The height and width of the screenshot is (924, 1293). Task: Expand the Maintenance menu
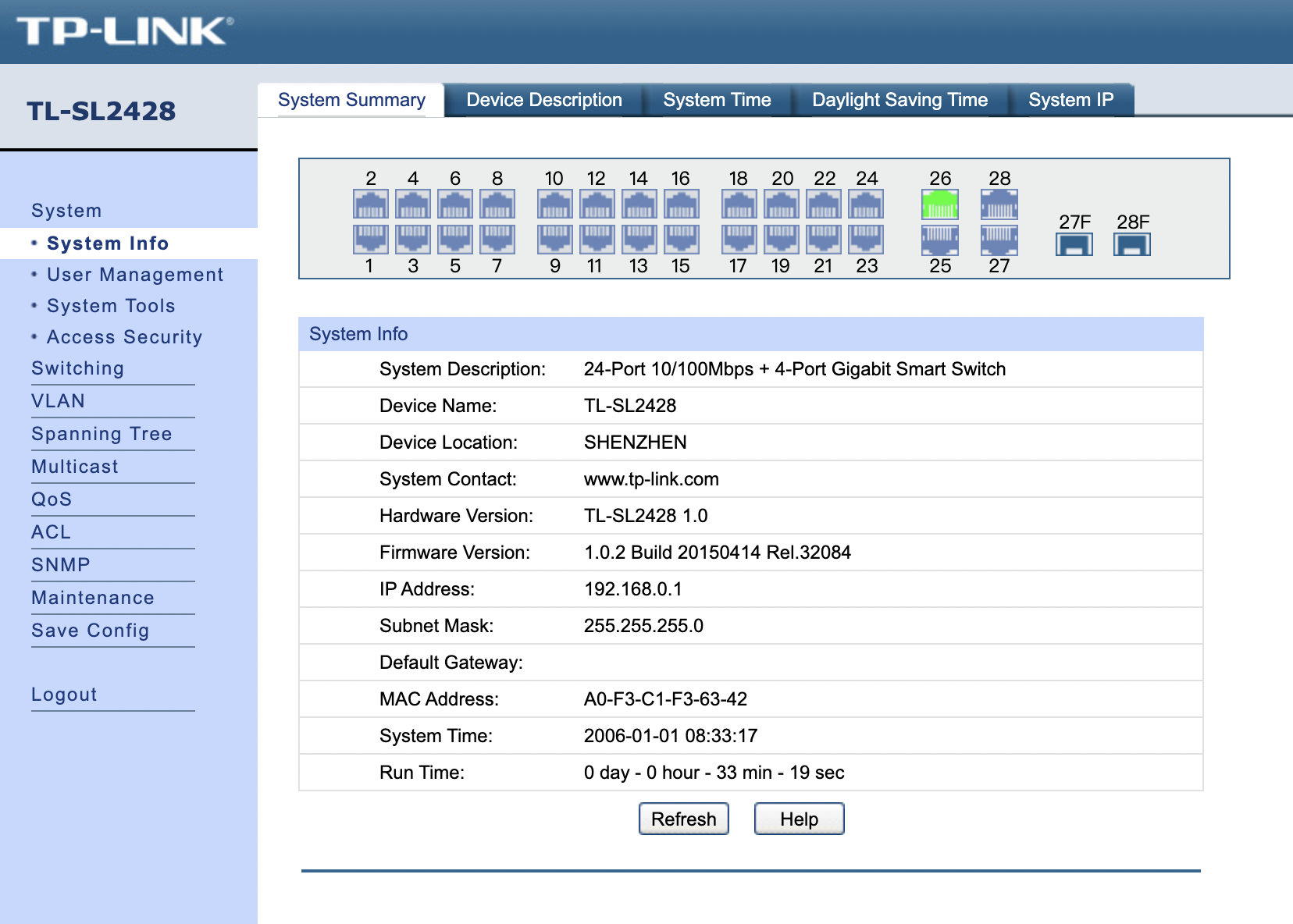click(x=93, y=598)
